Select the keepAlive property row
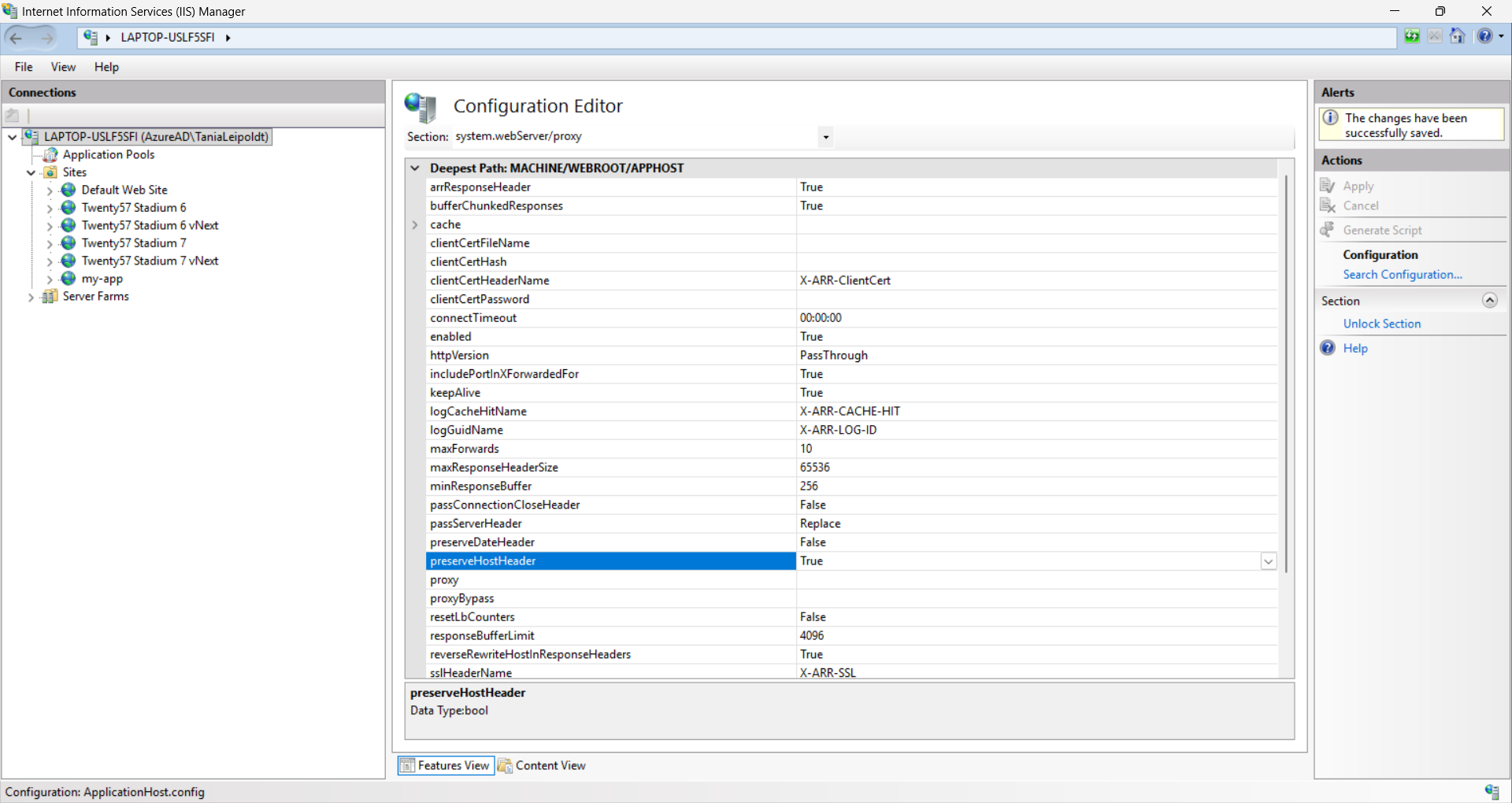 (x=851, y=393)
